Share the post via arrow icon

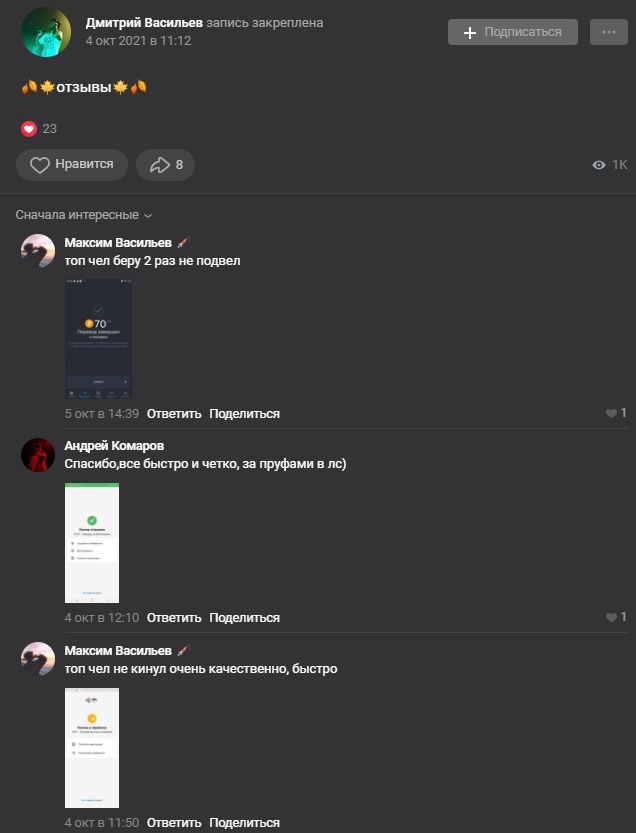(x=165, y=165)
